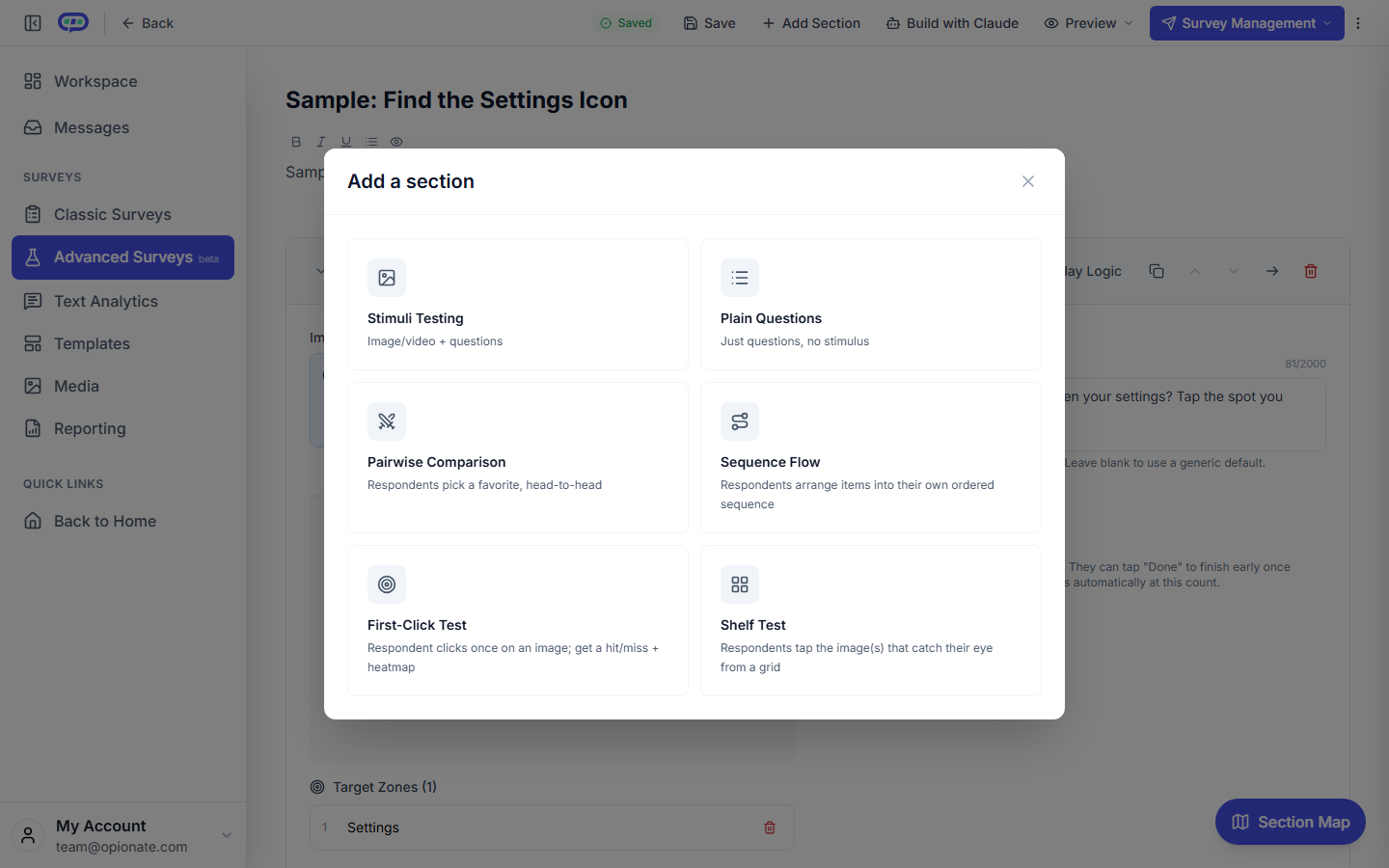Image resolution: width=1389 pixels, height=868 pixels.
Task: Delete section using red trash icon
Action: (1311, 271)
